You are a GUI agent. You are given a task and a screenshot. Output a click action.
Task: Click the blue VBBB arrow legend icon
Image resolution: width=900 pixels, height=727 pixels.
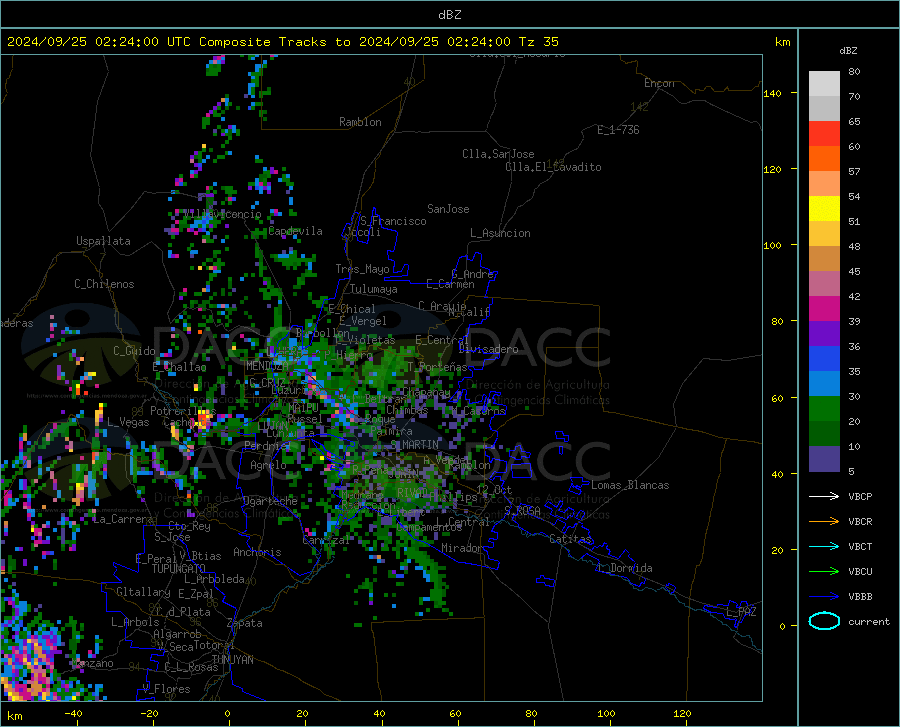(x=824, y=597)
